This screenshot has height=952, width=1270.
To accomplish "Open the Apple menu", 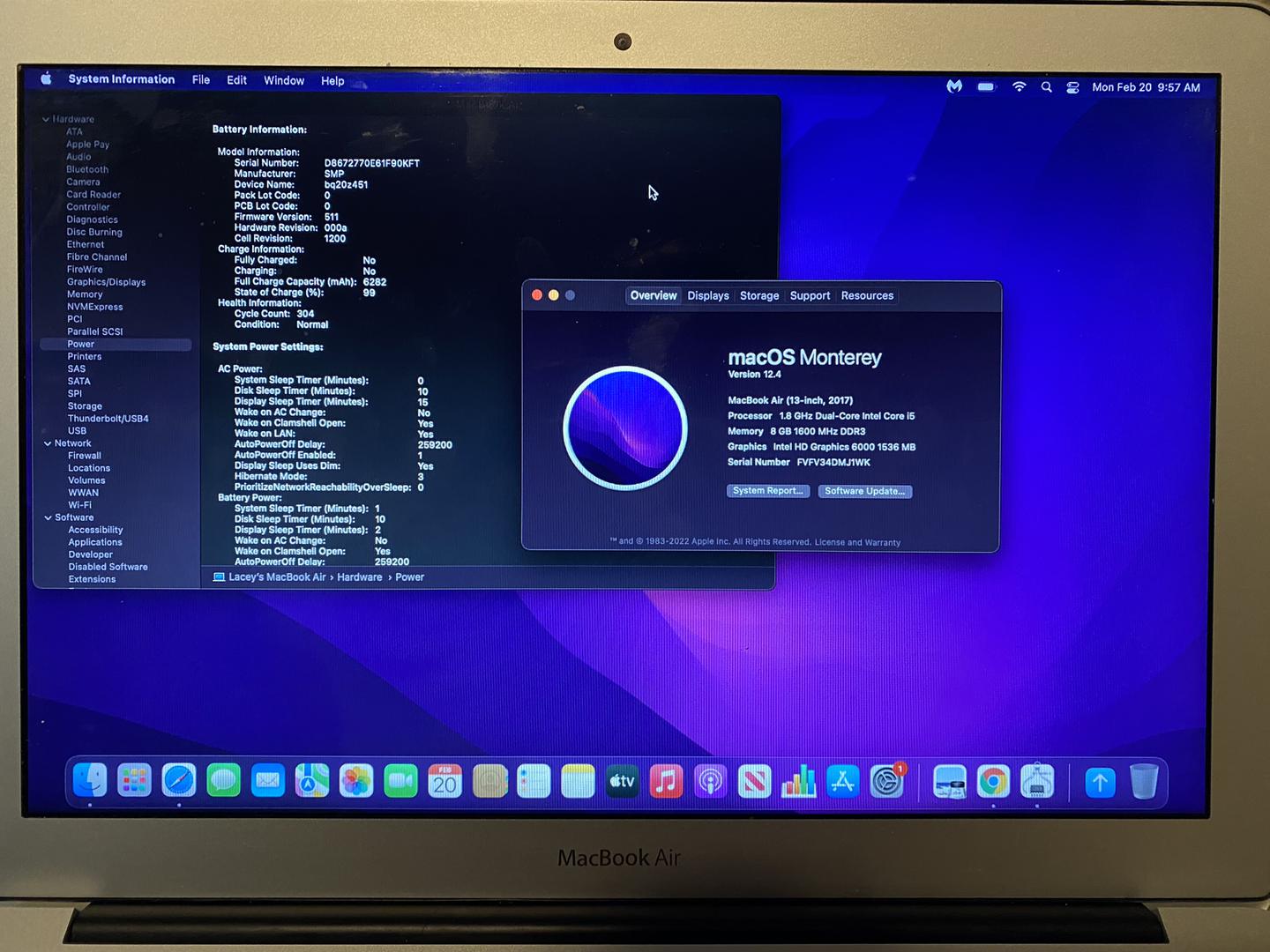I will 46,78.
